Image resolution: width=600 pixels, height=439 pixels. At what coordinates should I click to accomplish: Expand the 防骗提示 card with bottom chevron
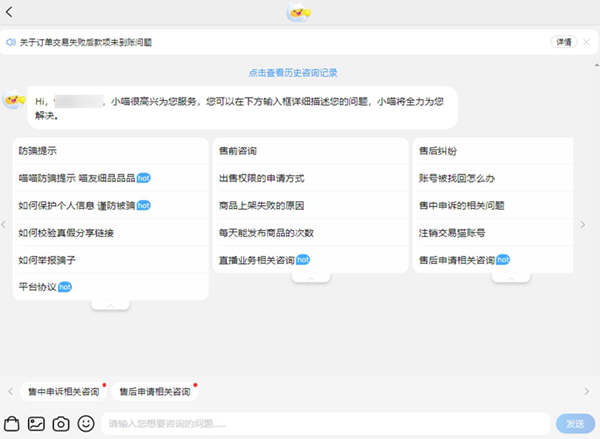pyautogui.click(x=110, y=305)
